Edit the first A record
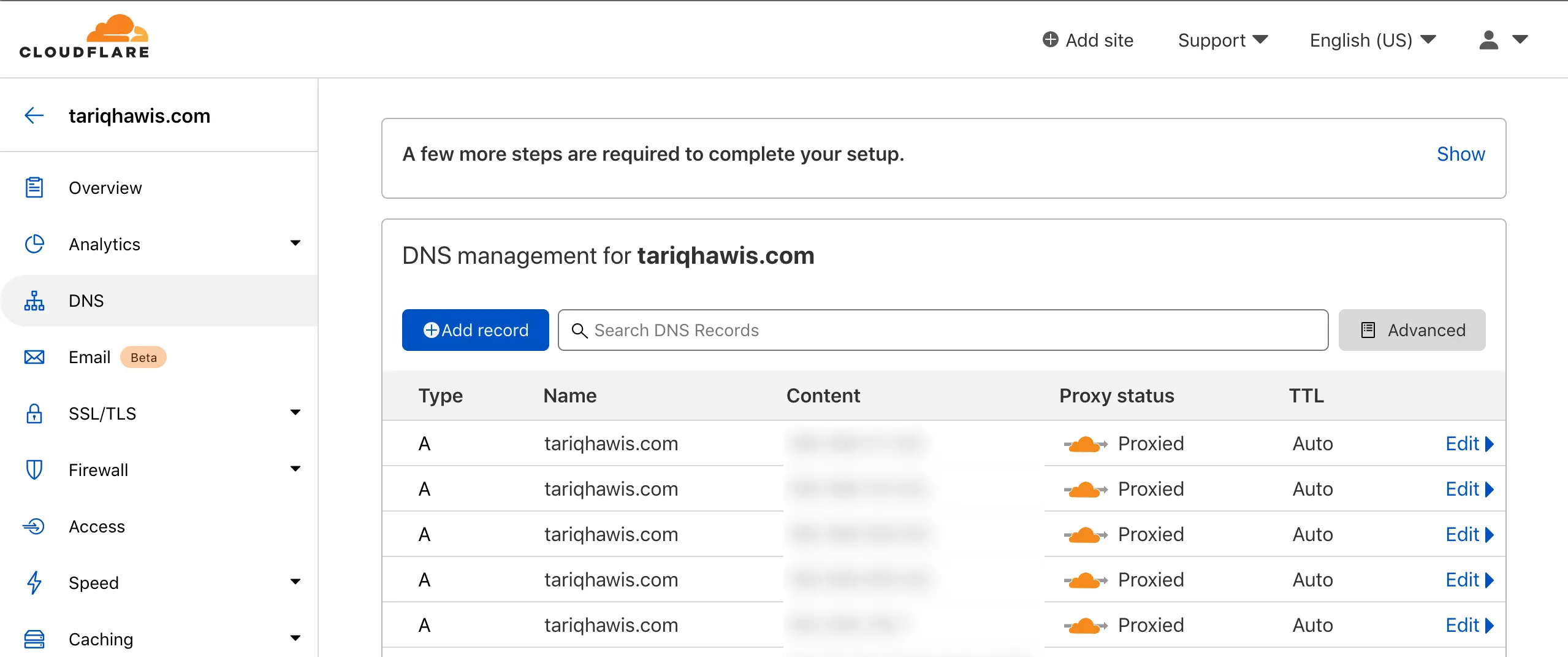Image resolution: width=1568 pixels, height=657 pixels. (x=1470, y=444)
